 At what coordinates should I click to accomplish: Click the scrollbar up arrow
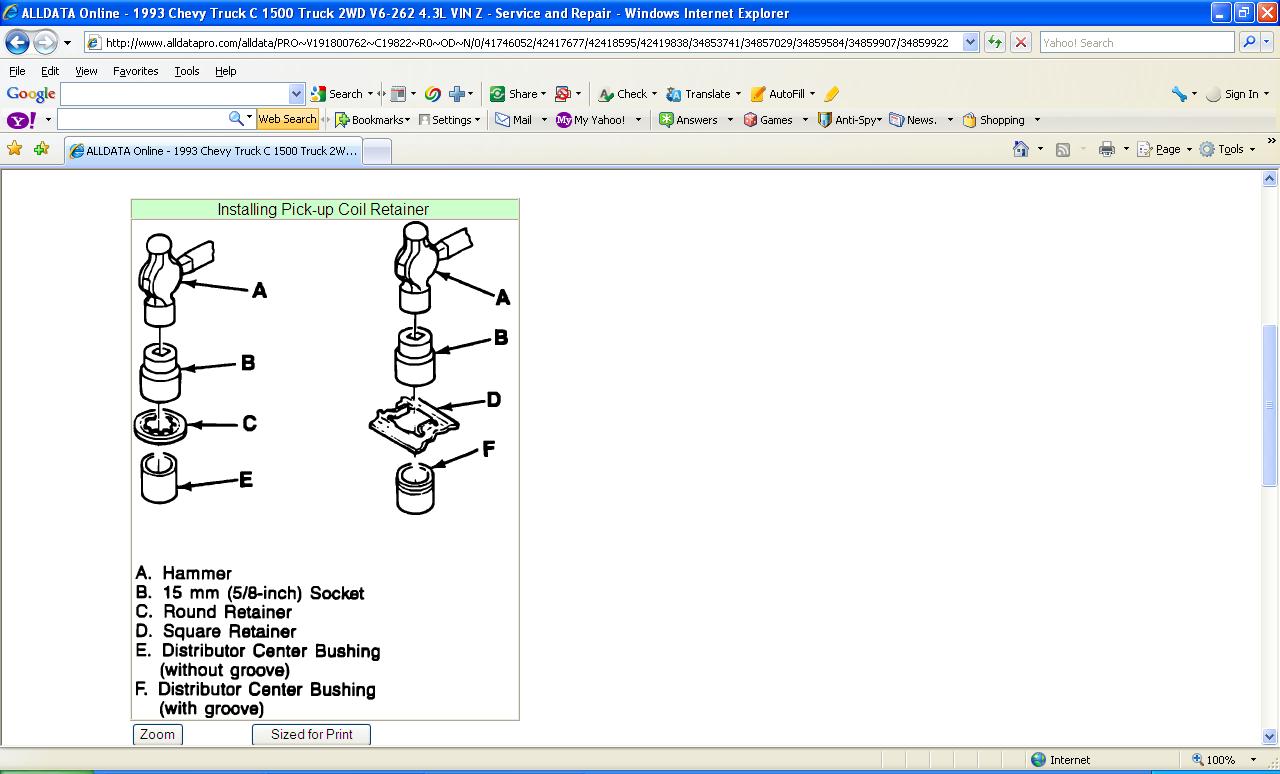click(x=1270, y=179)
